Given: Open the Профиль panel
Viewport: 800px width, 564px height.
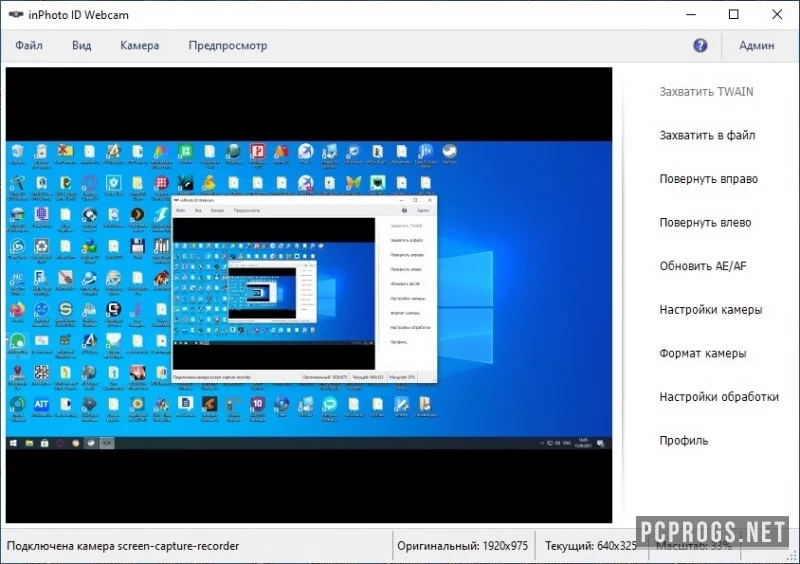Looking at the screenshot, I should tap(683, 440).
